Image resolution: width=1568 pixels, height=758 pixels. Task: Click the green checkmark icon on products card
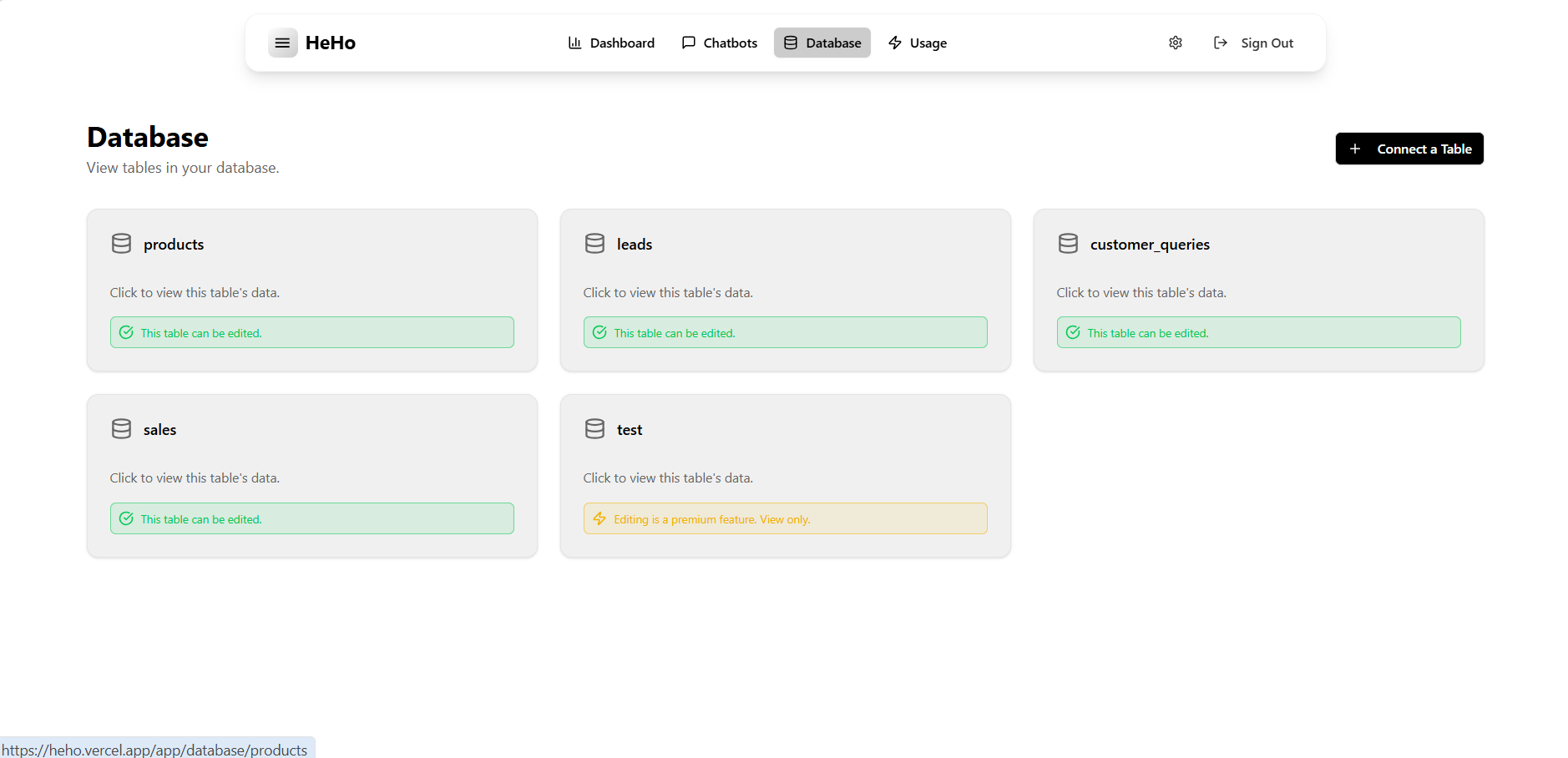tap(126, 332)
